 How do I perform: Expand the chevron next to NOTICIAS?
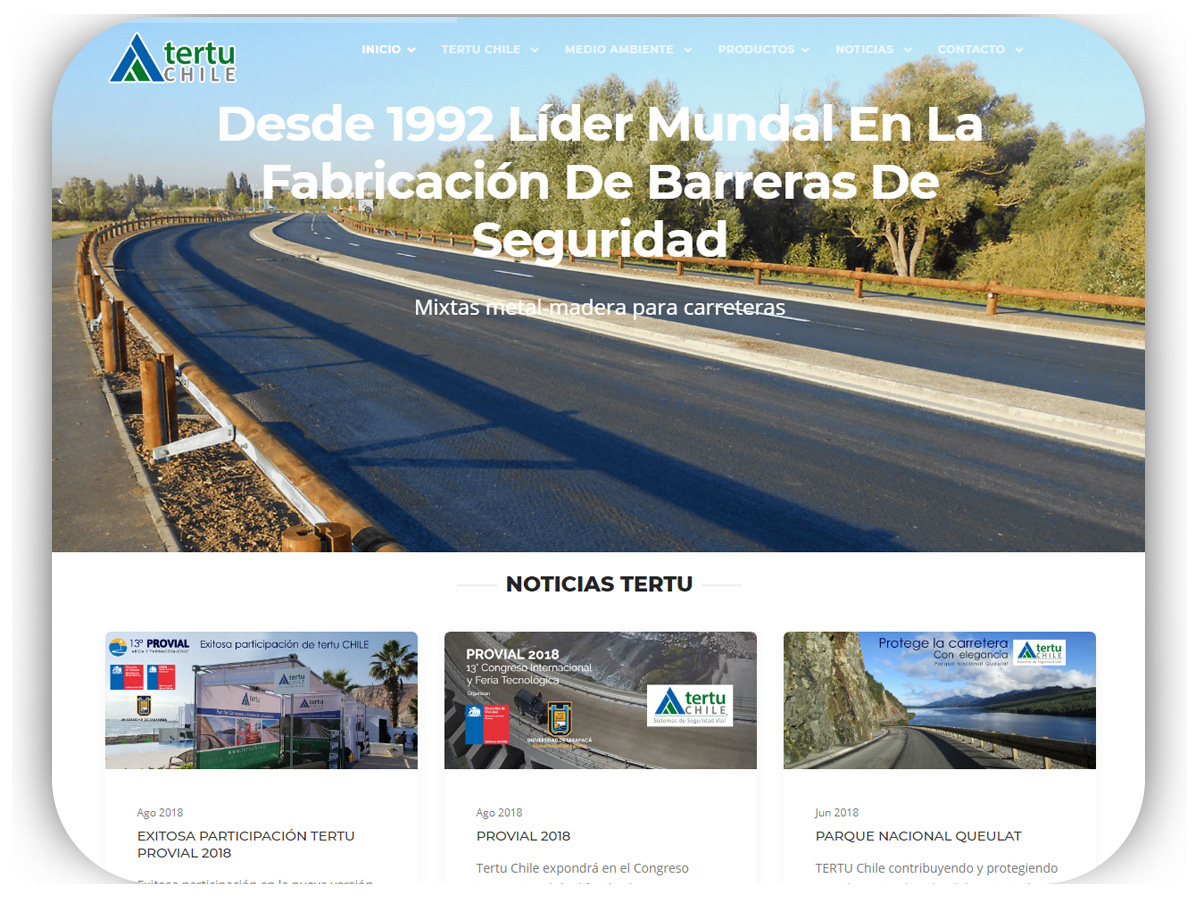click(x=907, y=50)
